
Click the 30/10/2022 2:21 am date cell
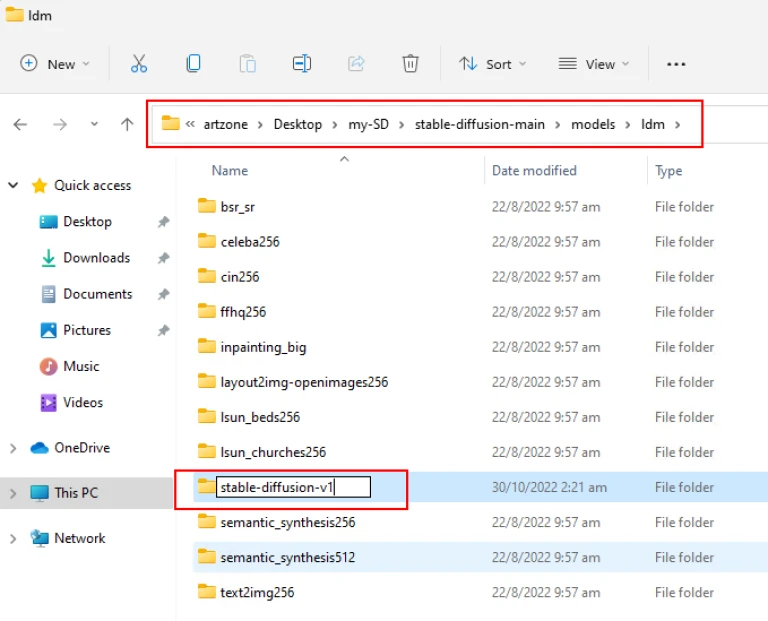549,487
